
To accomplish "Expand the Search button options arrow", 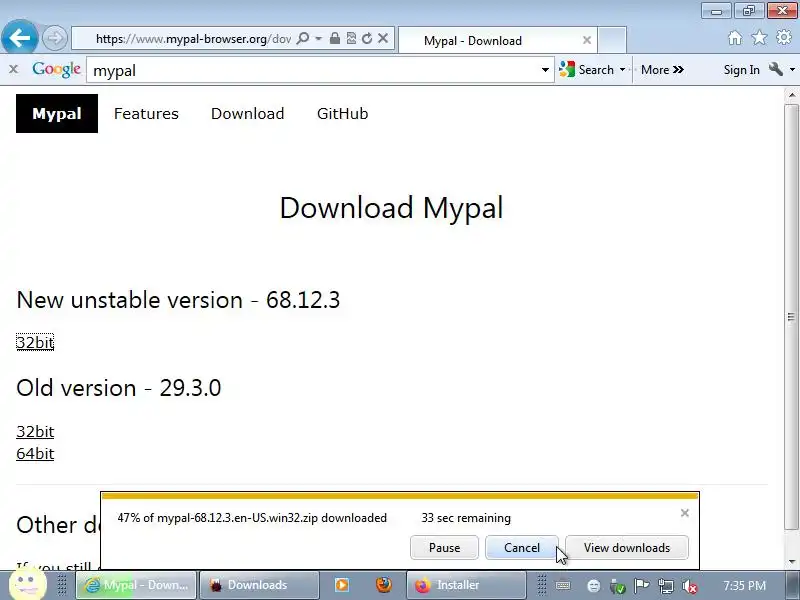I will click(622, 70).
